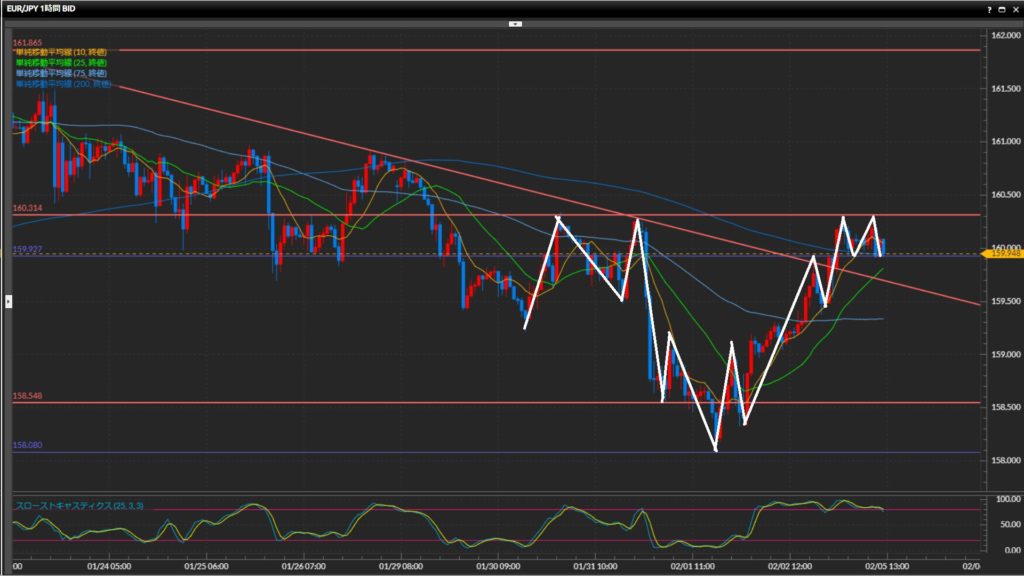
Task: Click the Slow Stochastics indicator label
Action: 79,506
